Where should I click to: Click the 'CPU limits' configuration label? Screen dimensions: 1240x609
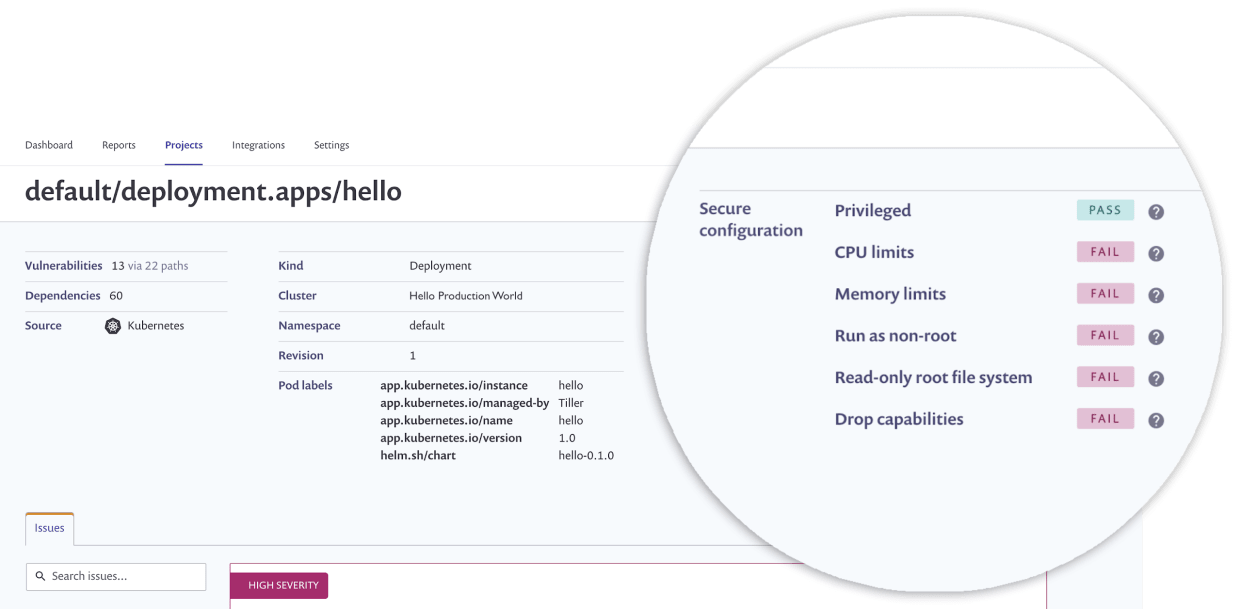coord(874,252)
